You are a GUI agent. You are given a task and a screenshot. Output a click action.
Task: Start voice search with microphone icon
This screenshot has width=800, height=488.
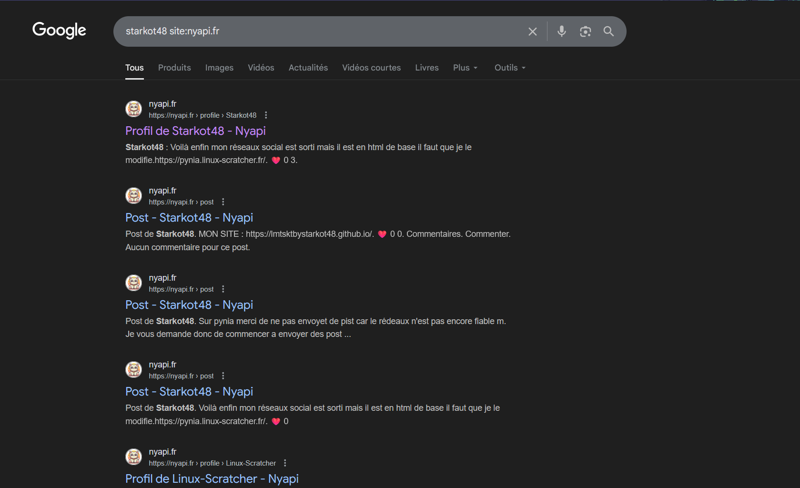pyautogui.click(x=561, y=32)
